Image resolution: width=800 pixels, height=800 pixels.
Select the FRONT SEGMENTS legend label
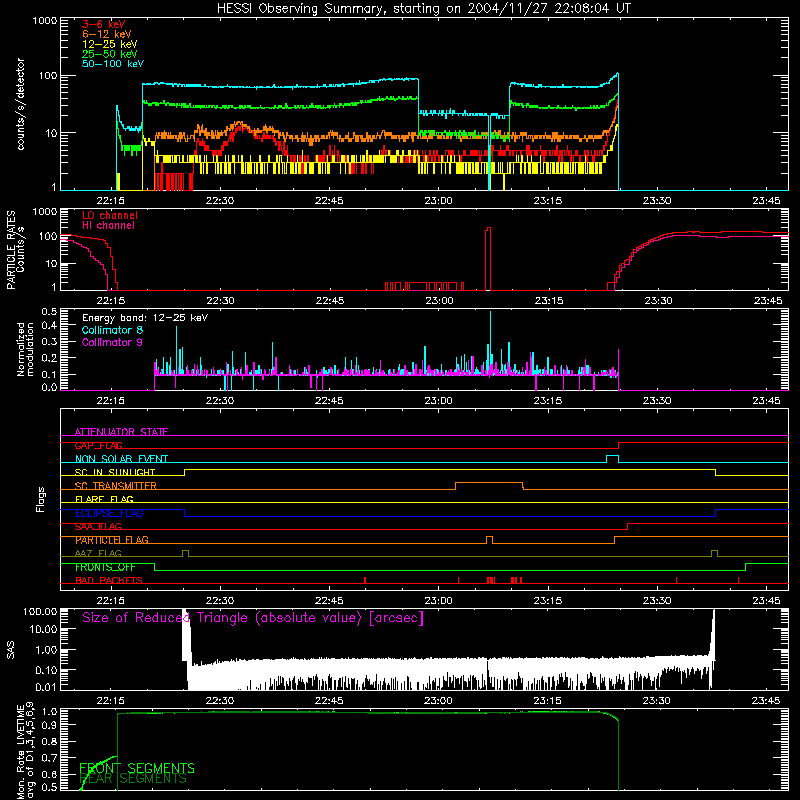coord(137,768)
